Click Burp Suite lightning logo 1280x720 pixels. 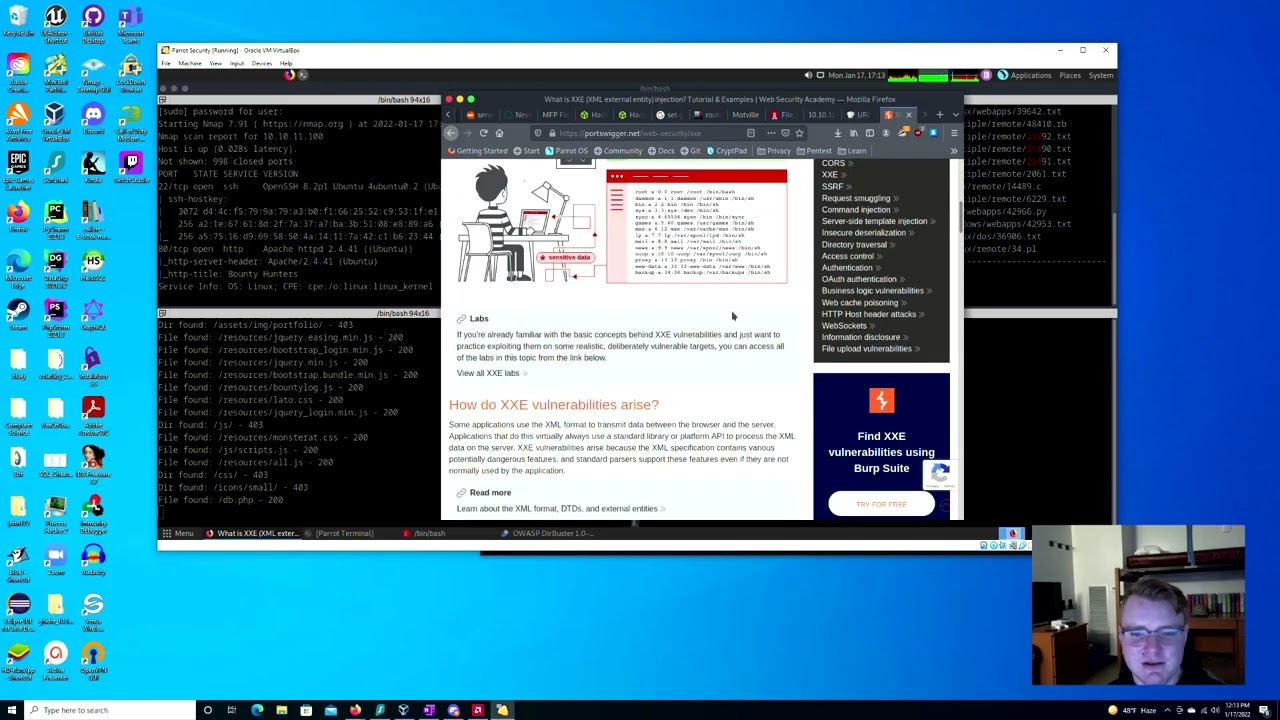(881, 400)
